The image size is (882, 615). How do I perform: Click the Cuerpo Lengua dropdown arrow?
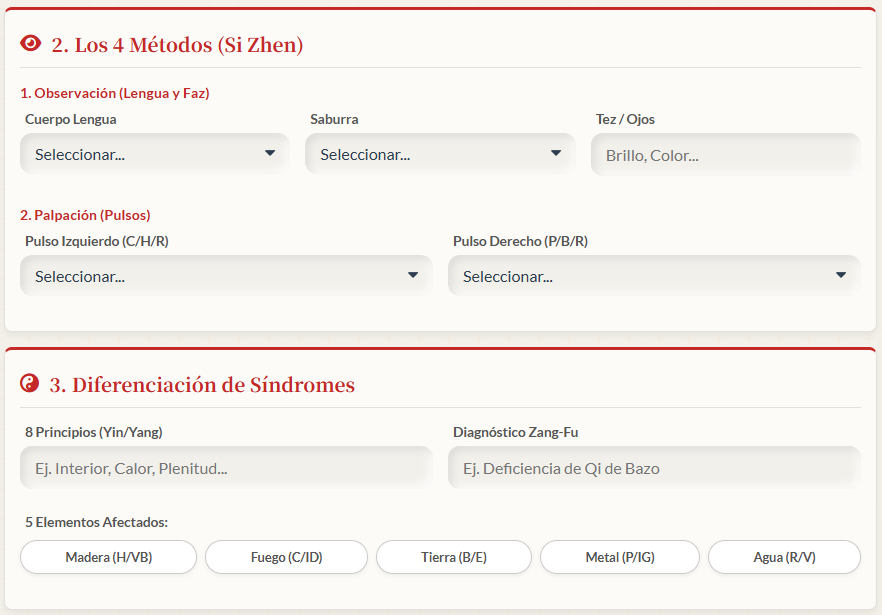click(x=270, y=154)
